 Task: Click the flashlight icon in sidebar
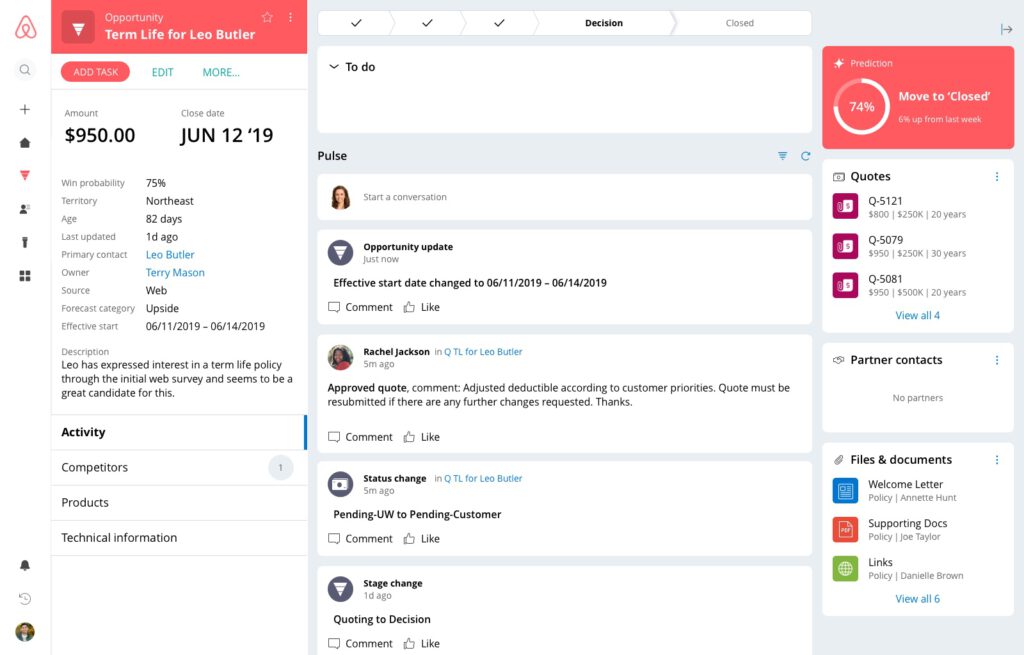pos(25,242)
